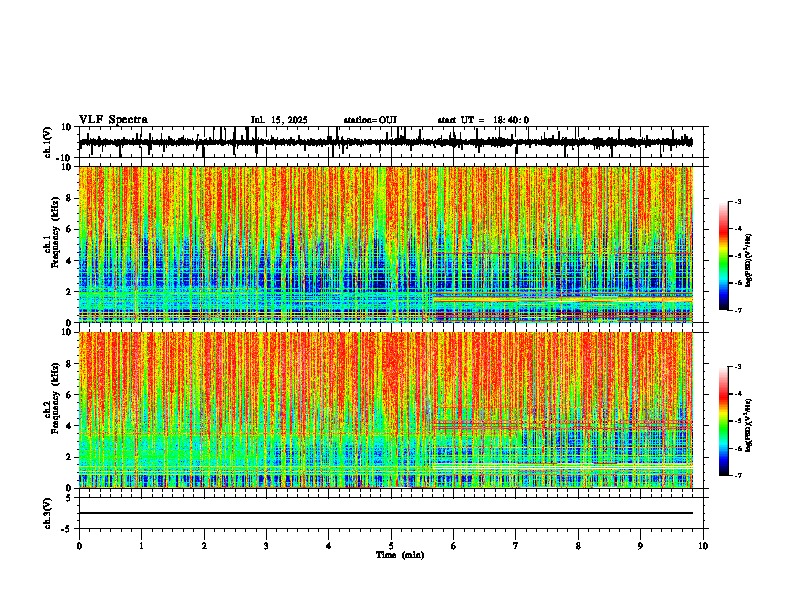Click time axis tick label "7"
The width and height of the screenshot is (792, 612).
click(516, 546)
